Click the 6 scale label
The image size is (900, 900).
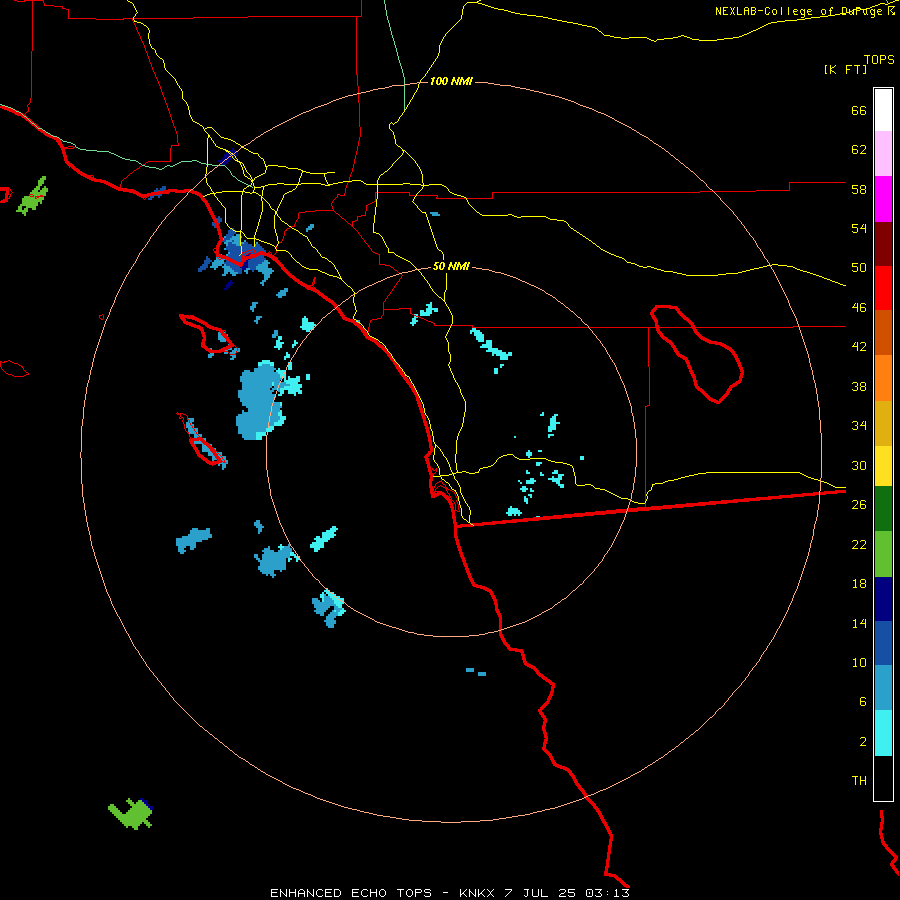[863, 701]
